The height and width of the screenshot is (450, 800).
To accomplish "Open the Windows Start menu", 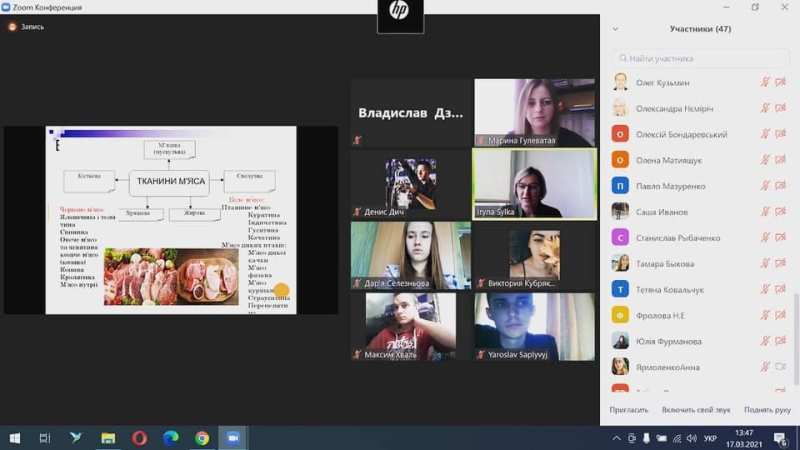I will pos(15,438).
